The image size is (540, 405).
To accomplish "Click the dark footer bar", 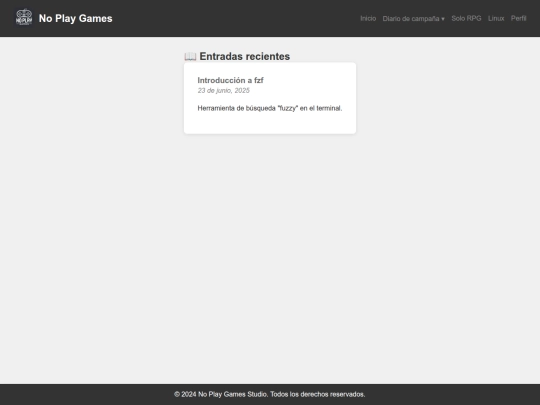I will (86, 394).
